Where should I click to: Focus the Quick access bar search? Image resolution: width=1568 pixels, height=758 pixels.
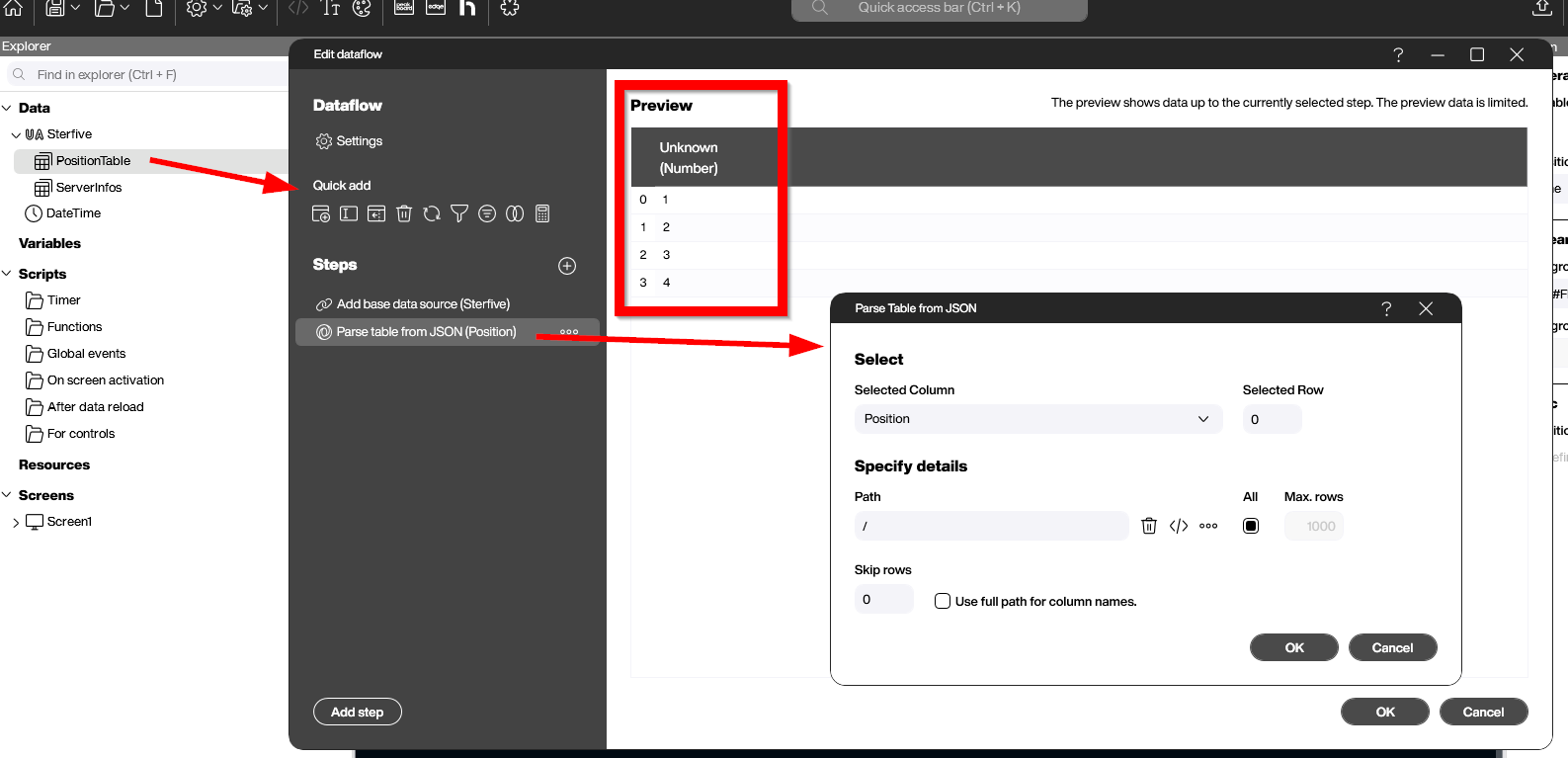coord(939,8)
